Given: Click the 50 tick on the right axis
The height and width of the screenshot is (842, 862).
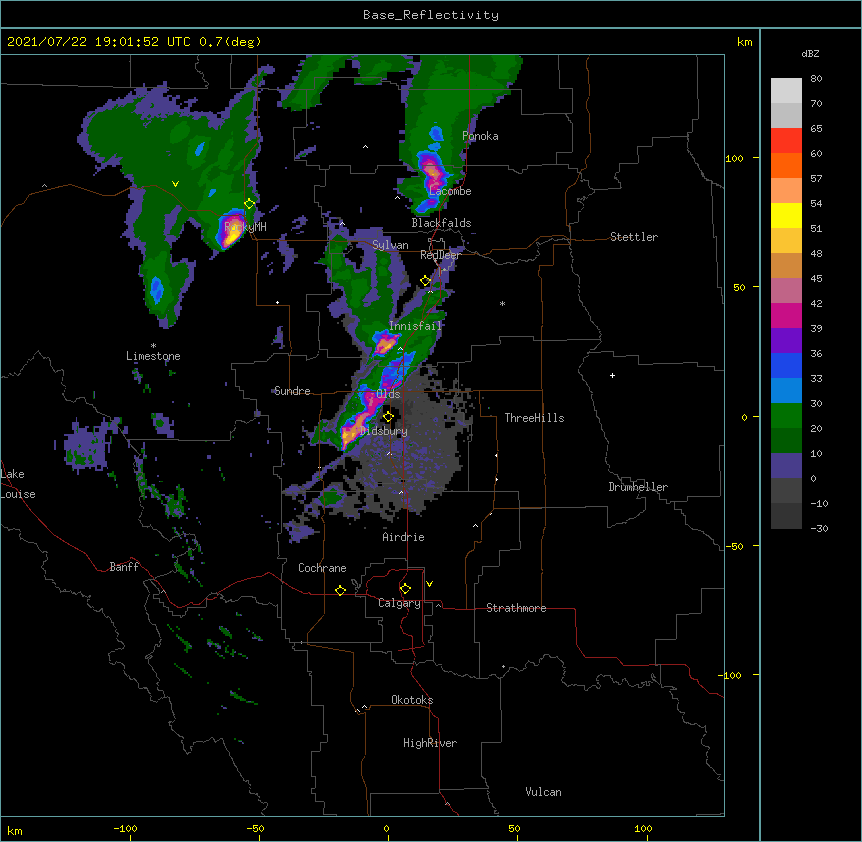Looking at the screenshot, I should 739,287.
